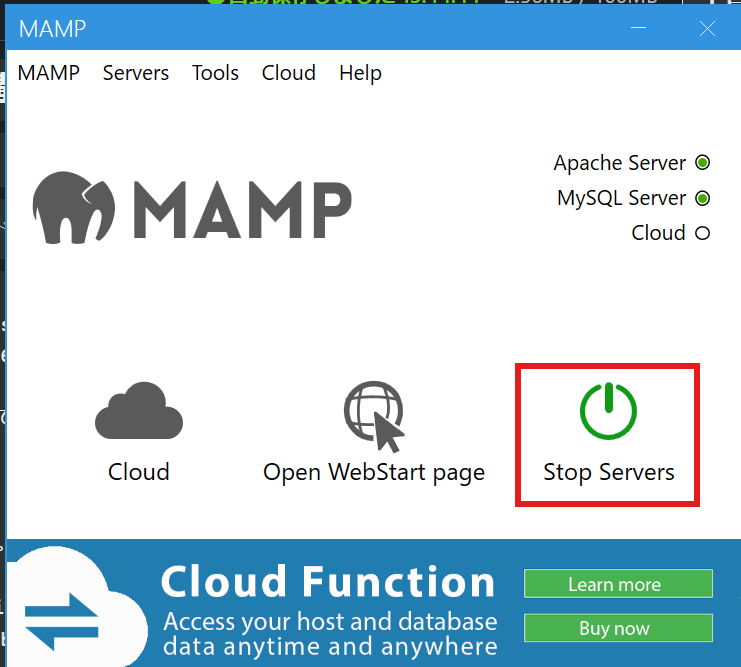
Task: Close the MAMP window
Action: coord(707,28)
